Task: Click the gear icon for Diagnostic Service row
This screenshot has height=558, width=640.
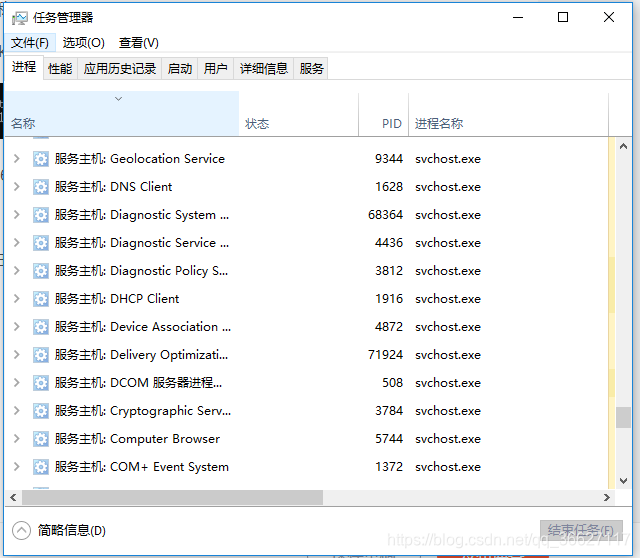Action: tap(40, 243)
